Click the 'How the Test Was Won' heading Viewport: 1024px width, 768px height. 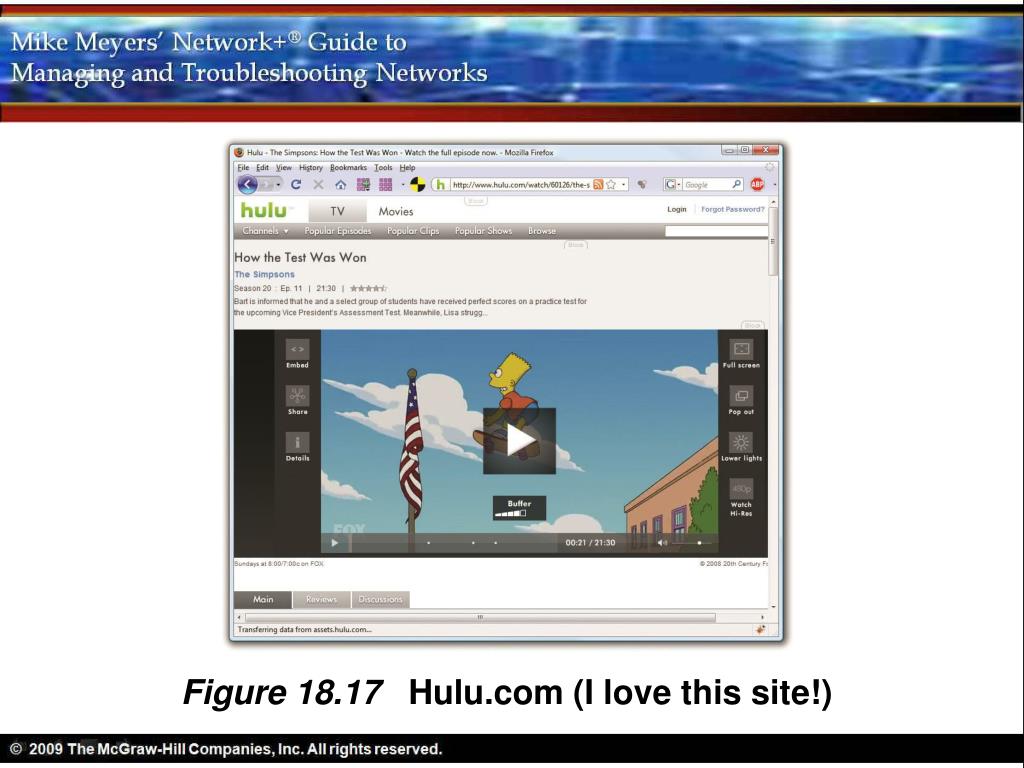pos(300,257)
